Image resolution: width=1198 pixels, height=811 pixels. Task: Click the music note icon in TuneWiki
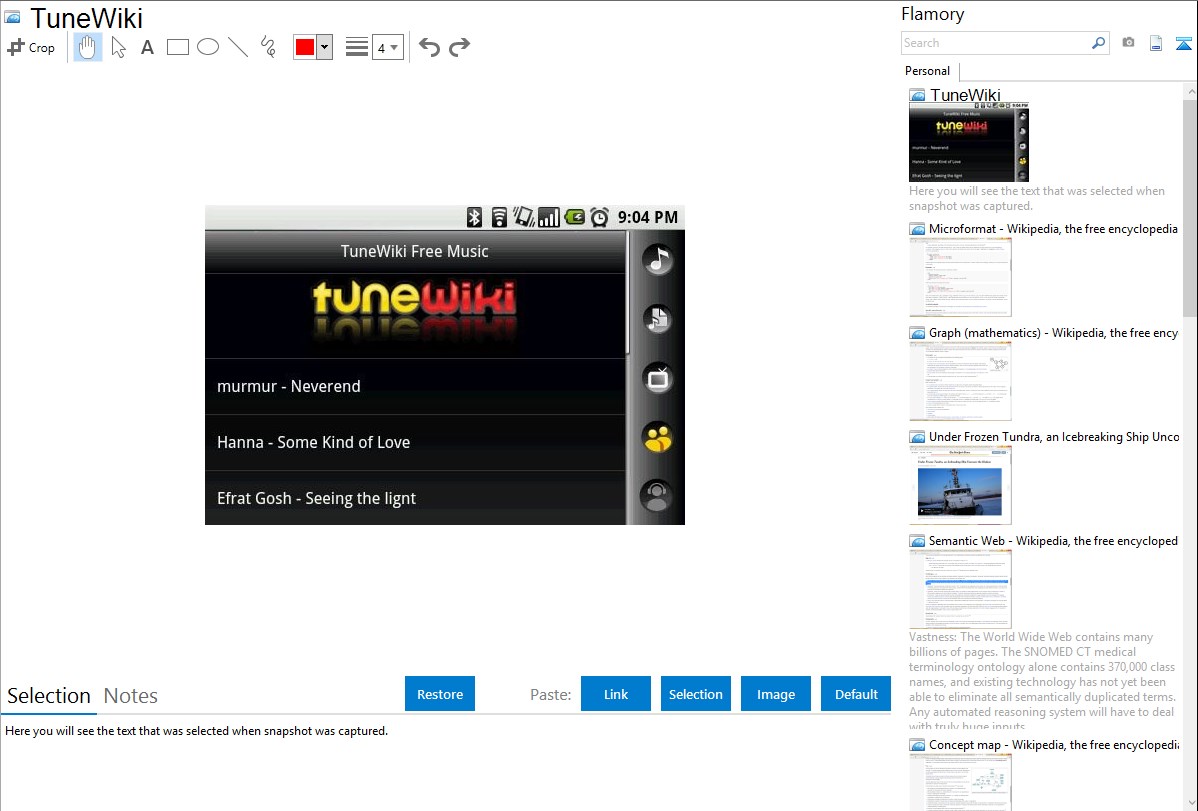657,259
